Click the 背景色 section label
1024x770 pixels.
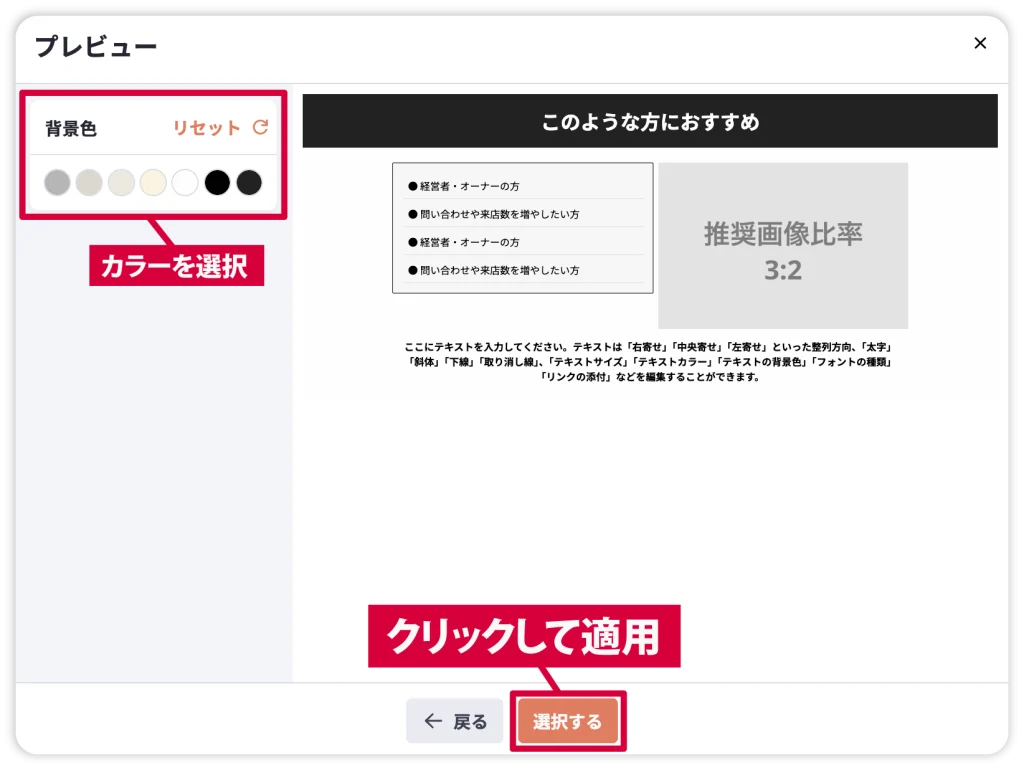point(71,129)
